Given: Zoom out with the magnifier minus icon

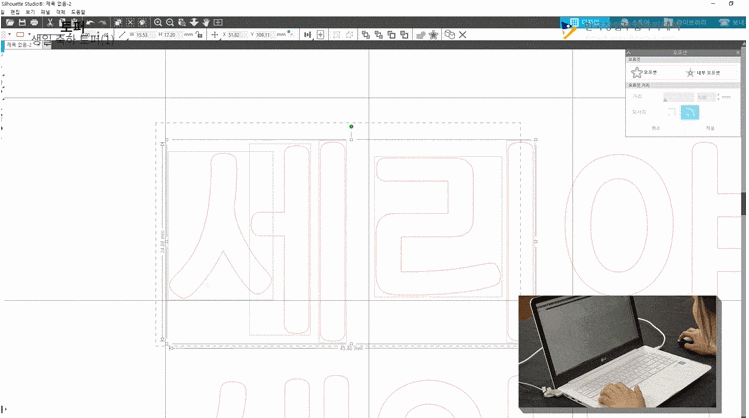Looking at the screenshot, I should [170, 22].
